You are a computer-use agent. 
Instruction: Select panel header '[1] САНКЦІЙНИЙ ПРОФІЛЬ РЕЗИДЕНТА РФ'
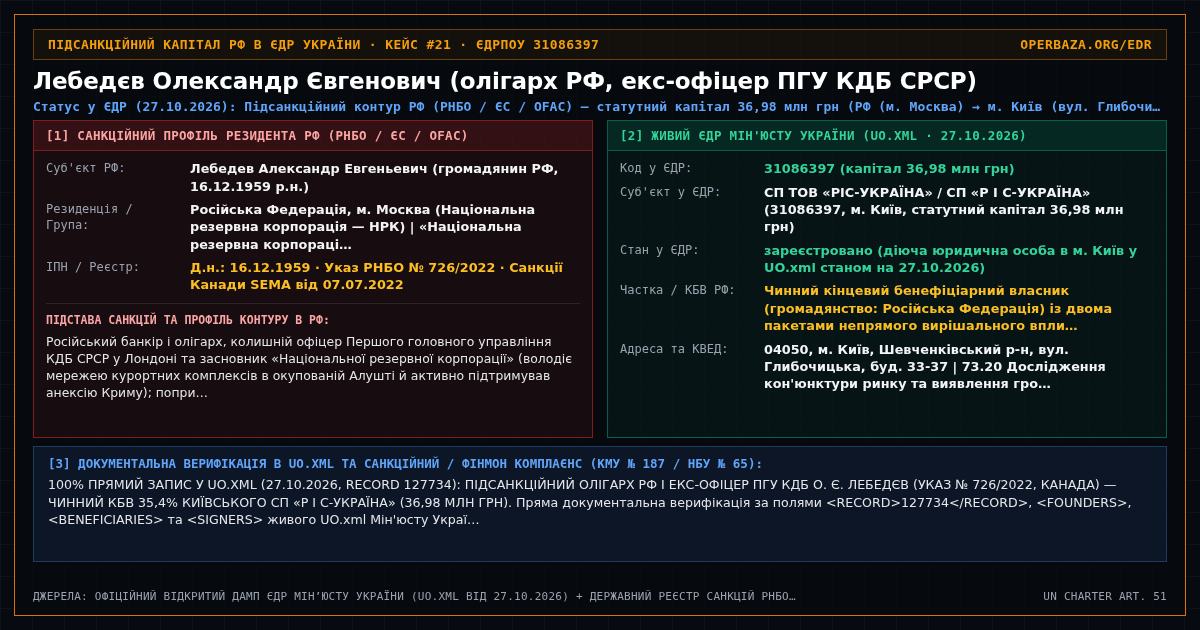pyautogui.click(x=257, y=136)
